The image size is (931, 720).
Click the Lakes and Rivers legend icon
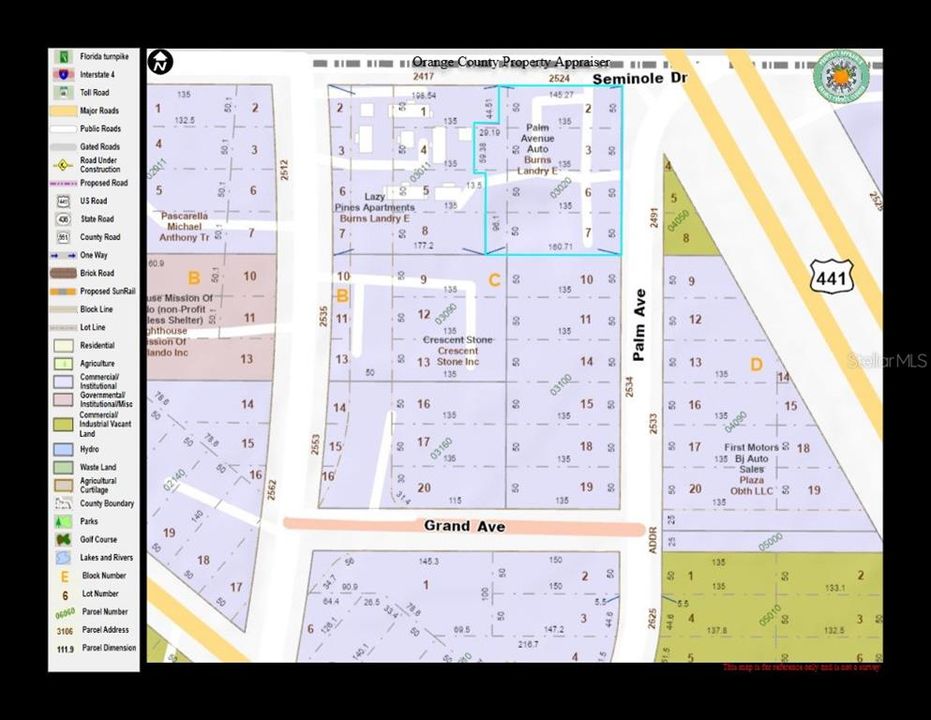pyautogui.click(x=64, y=558)
